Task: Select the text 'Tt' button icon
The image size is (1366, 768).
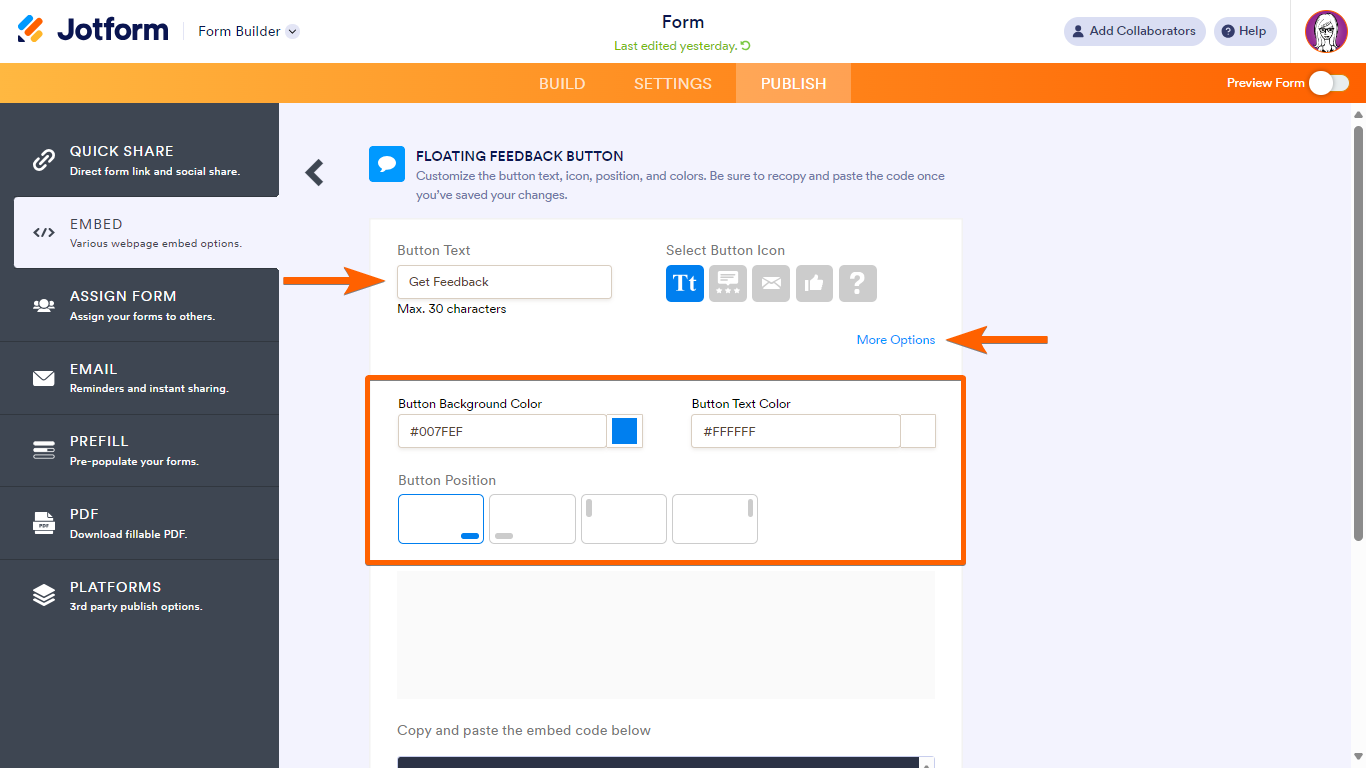Action: pos(685,283)
